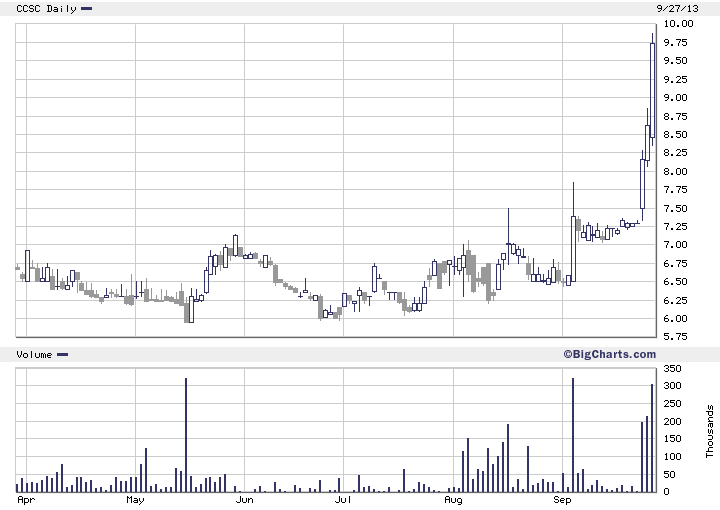
Task: Click the 200 volume axis label
Action: click(x=673, y=421)
